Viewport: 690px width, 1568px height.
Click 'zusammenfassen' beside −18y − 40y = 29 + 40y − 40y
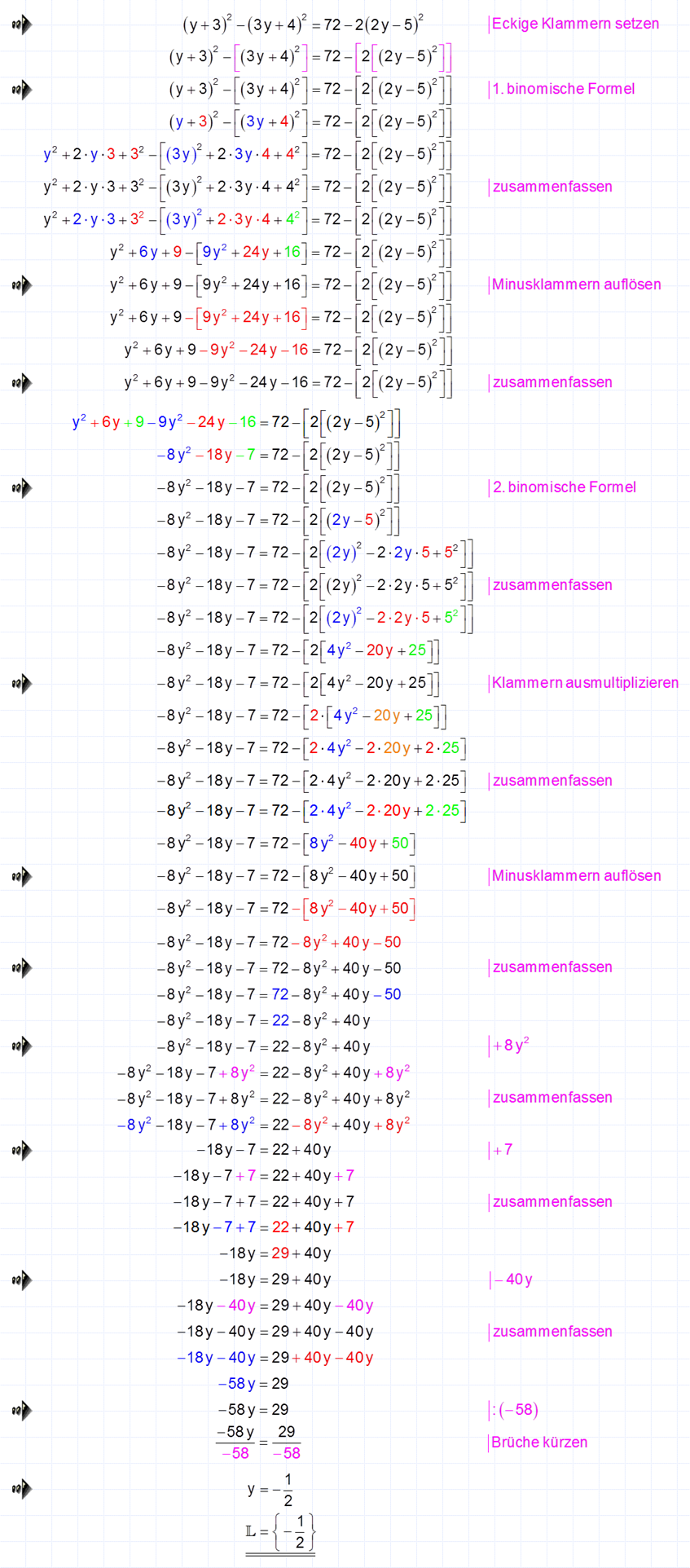pyautogui.click(x=550, y=1332)
